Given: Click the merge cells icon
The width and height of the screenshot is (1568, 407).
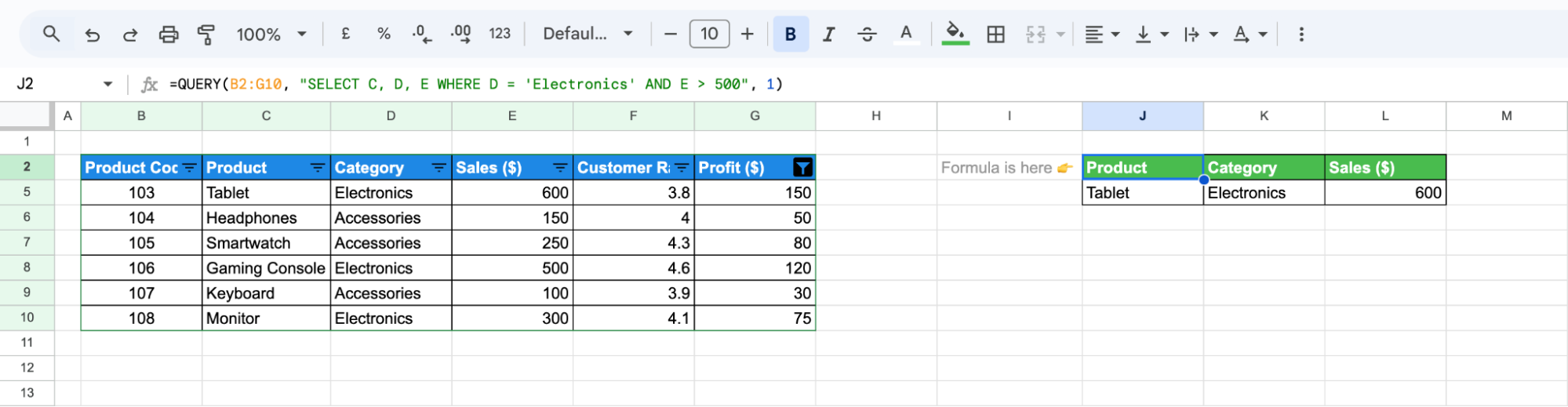Looking at the screenshot, I should tap(1035, 34).
